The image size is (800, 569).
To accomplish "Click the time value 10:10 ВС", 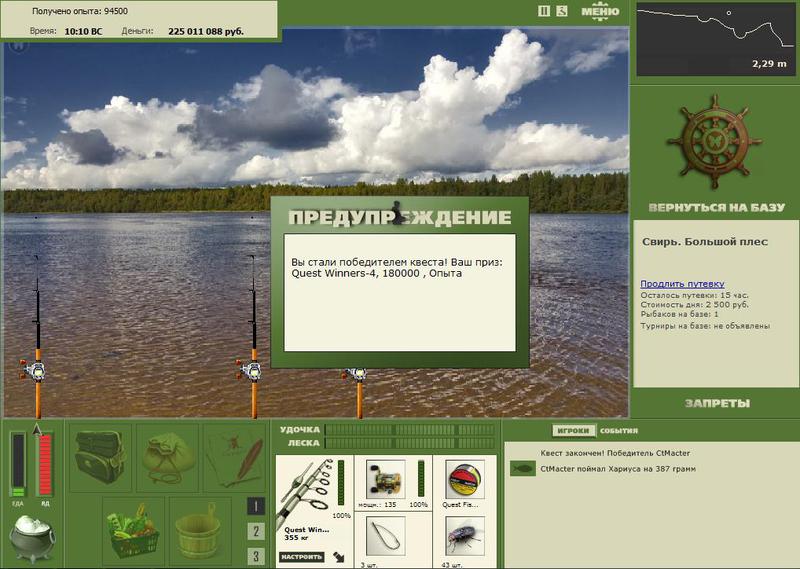I will tap(83, 32).
